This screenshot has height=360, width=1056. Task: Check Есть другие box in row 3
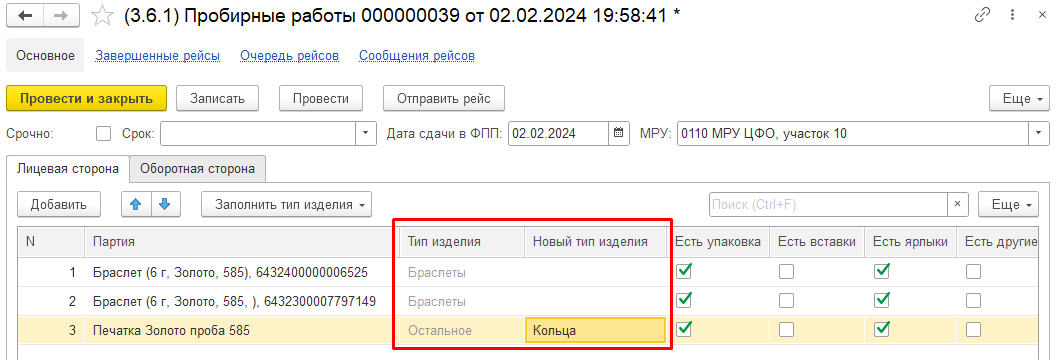973,329
